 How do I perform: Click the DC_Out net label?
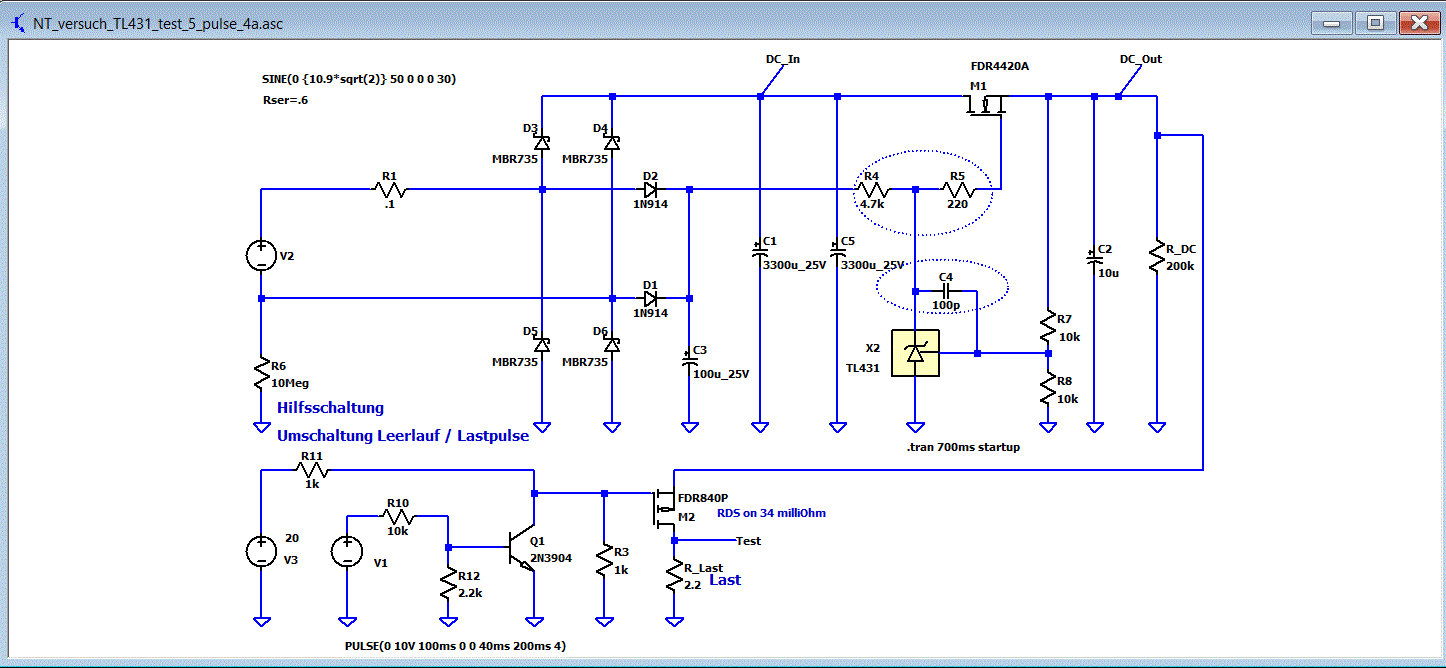pyautogui.click(x=1141, y=59)
